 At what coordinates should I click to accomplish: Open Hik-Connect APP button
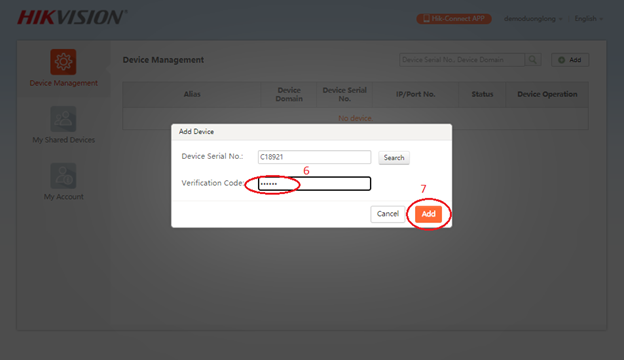[454, 19]
